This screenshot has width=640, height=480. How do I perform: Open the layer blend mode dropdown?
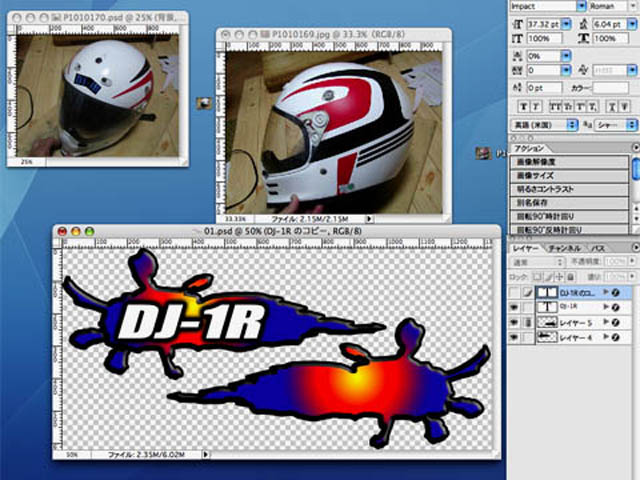click(x=537, y=262)
